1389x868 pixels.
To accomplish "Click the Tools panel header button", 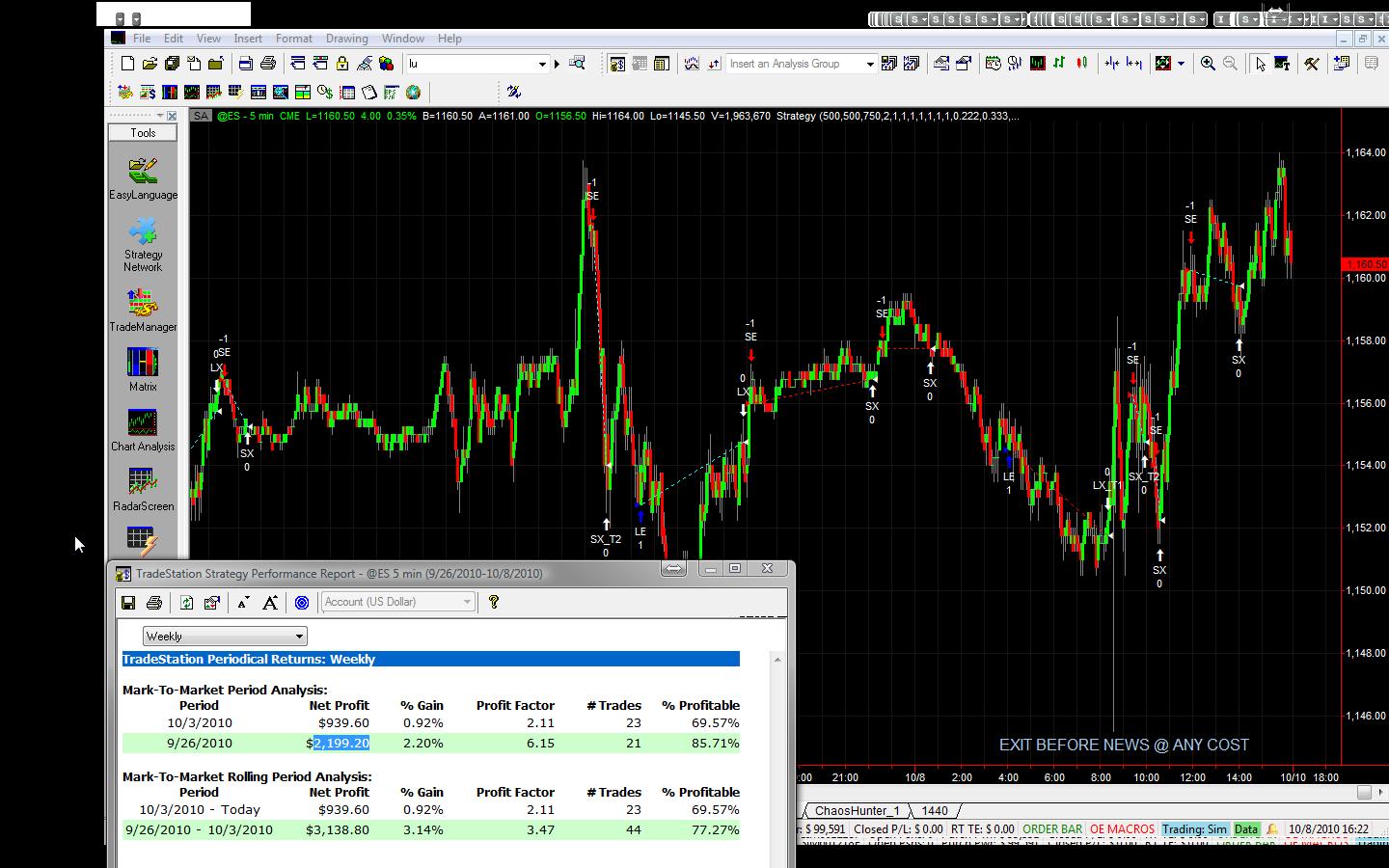I will [x=143, y=133].
